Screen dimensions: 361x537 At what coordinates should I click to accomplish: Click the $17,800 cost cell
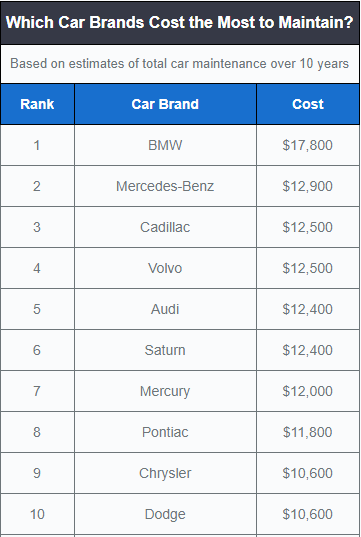click(x=308, y=145)
